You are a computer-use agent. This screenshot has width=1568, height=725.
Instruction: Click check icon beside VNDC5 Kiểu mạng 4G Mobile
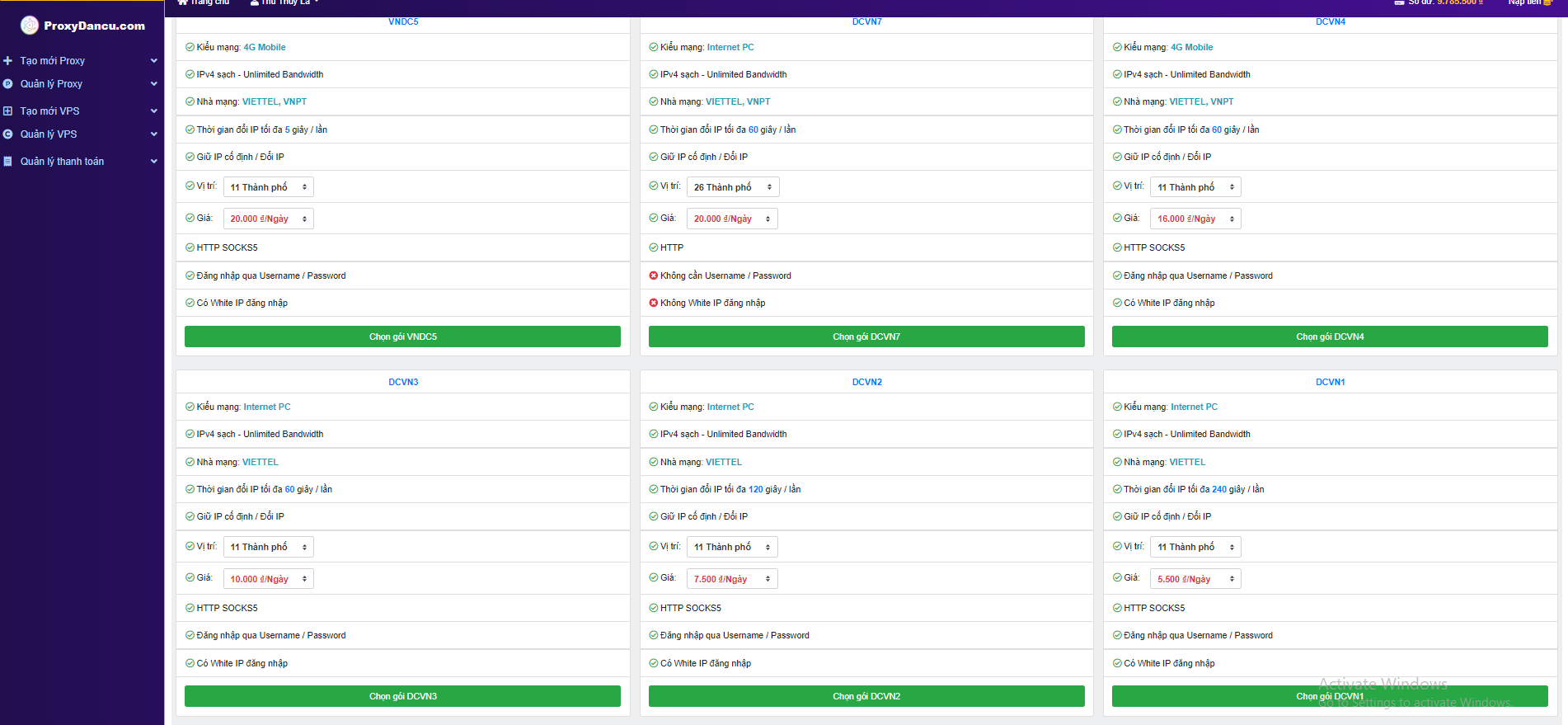click(190, 47)
